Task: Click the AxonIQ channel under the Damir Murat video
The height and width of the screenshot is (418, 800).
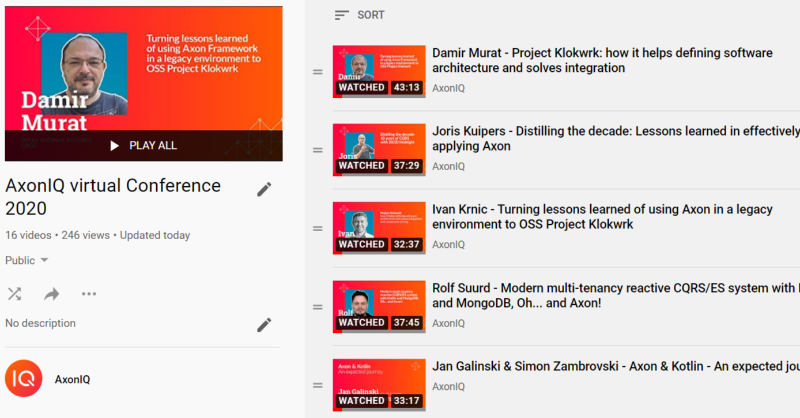Action: pyautogui.click(x=448, y=88)
